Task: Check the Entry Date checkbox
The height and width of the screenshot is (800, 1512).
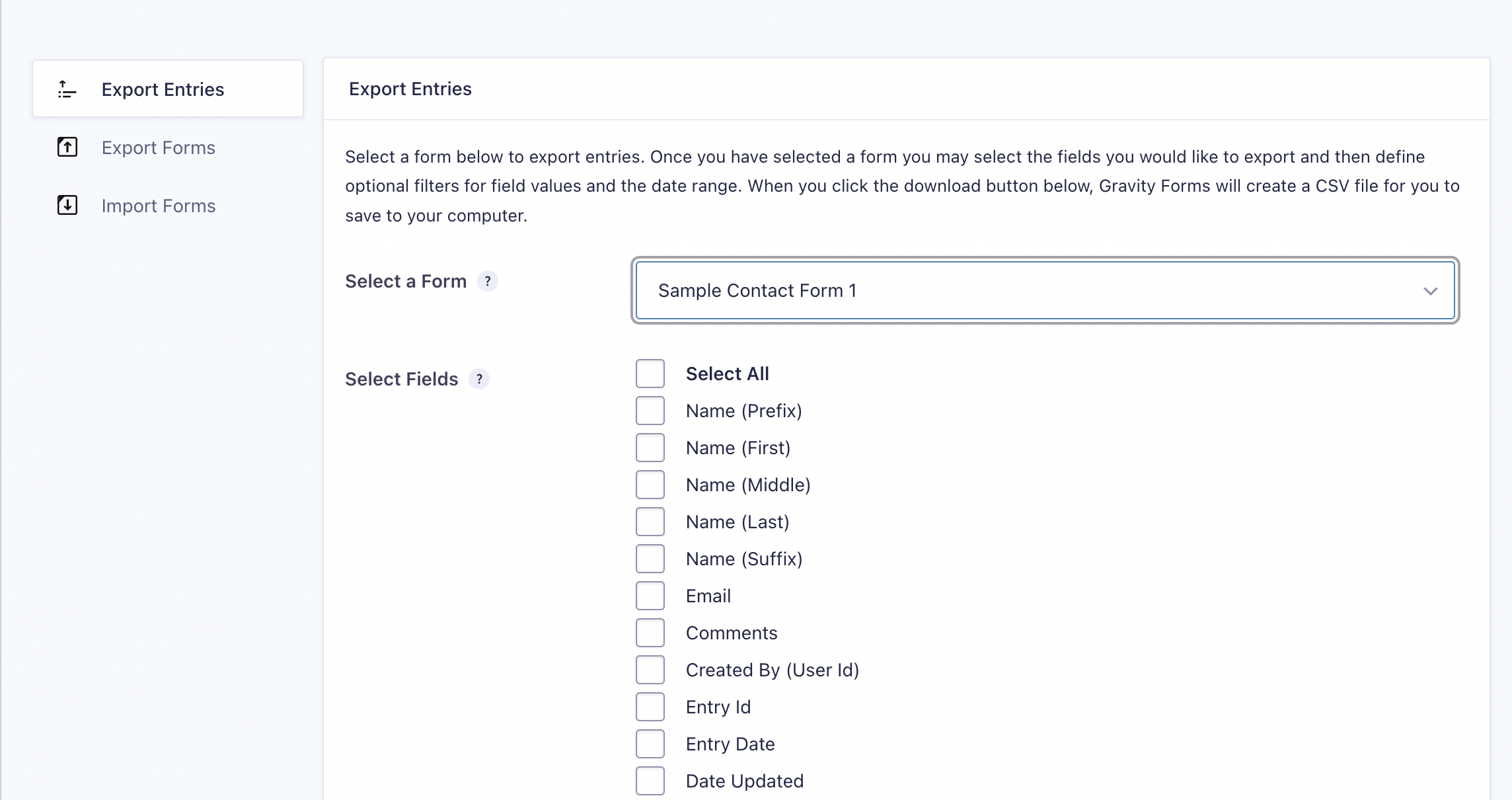Action: coord(650,744)
